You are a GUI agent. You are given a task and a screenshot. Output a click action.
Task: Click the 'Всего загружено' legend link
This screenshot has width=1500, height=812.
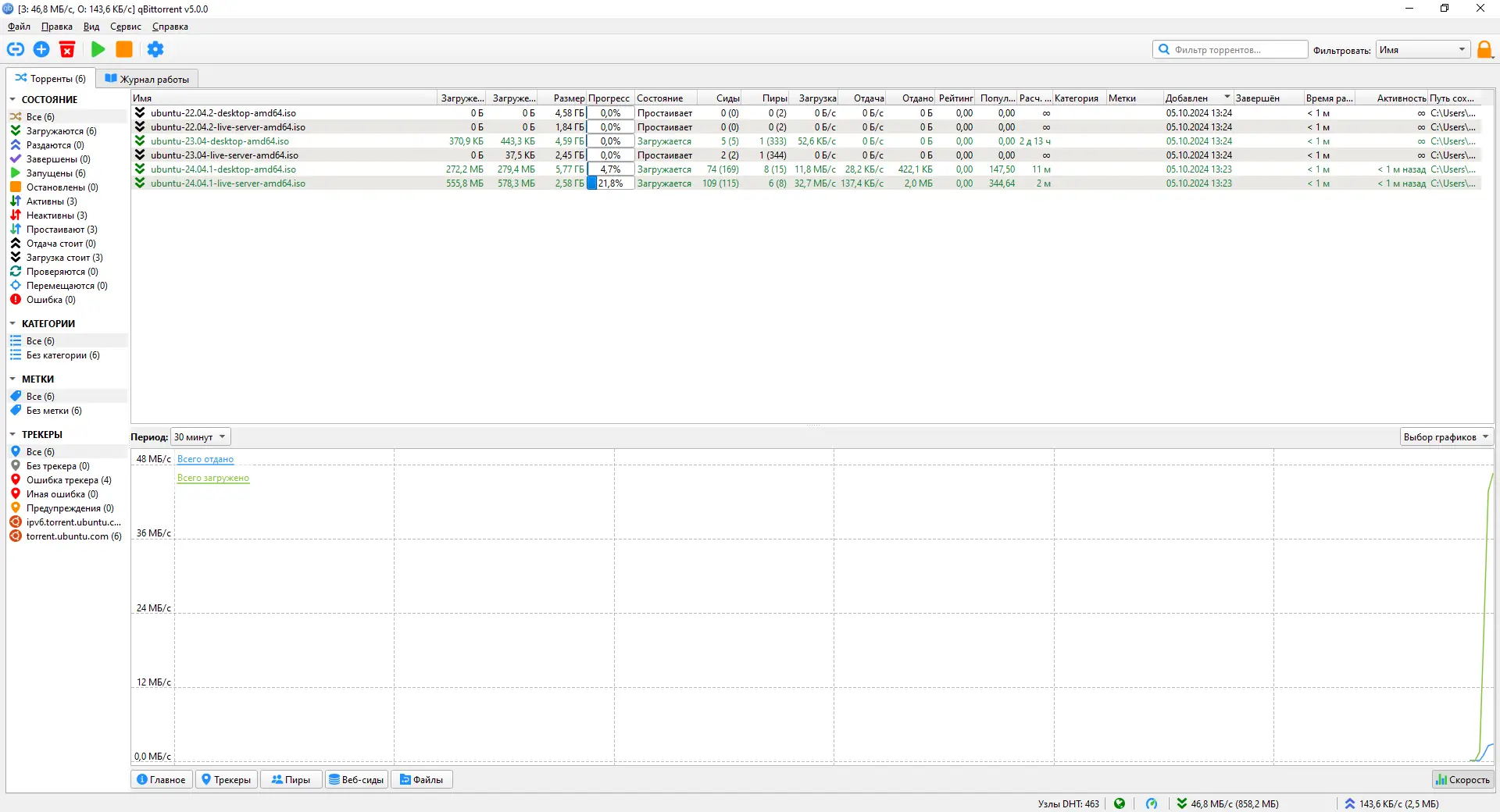pyautogui.click(x=213, y=478)
